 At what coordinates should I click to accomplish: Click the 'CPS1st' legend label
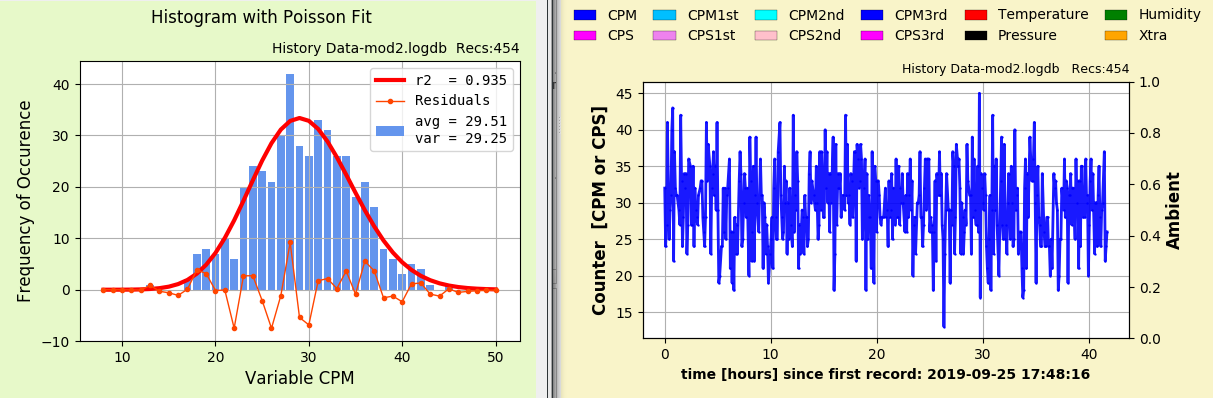point(711,35)
